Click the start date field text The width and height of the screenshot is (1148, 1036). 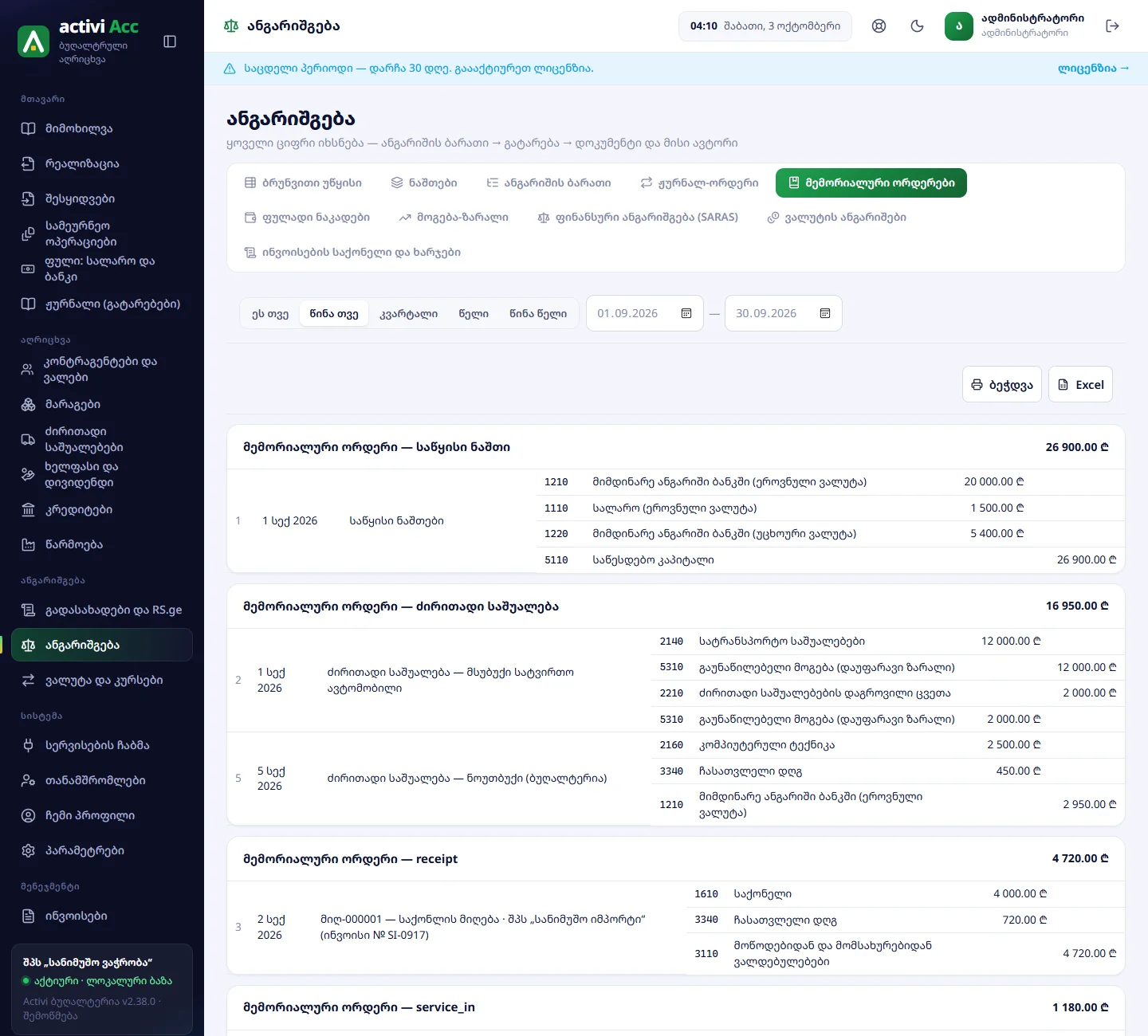627,313
